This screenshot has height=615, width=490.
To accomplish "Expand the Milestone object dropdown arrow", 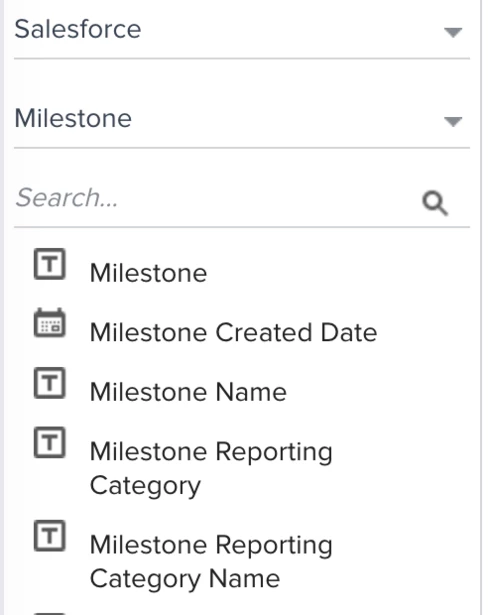I will 453,122.
